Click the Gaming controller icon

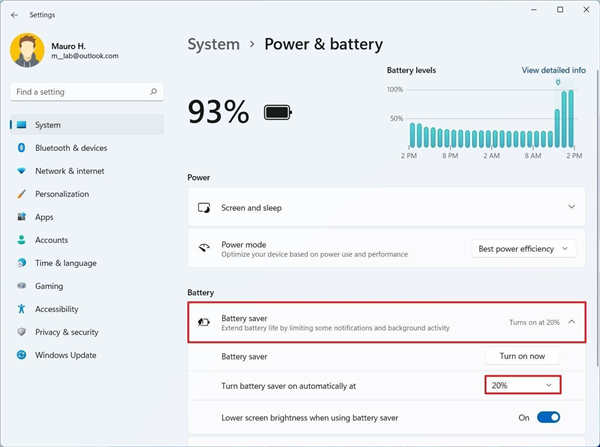coord(21,286)
